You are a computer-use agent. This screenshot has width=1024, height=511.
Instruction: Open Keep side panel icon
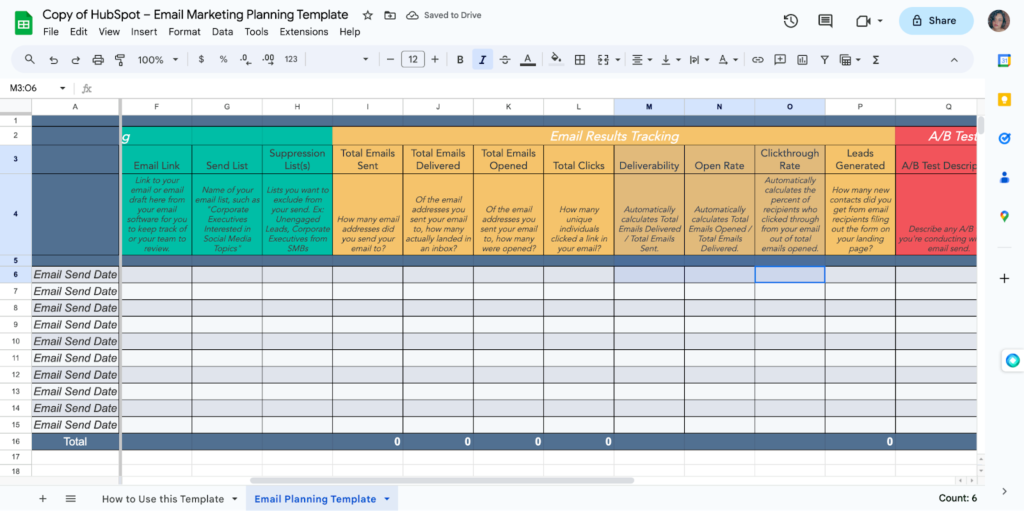point(1004,99)
